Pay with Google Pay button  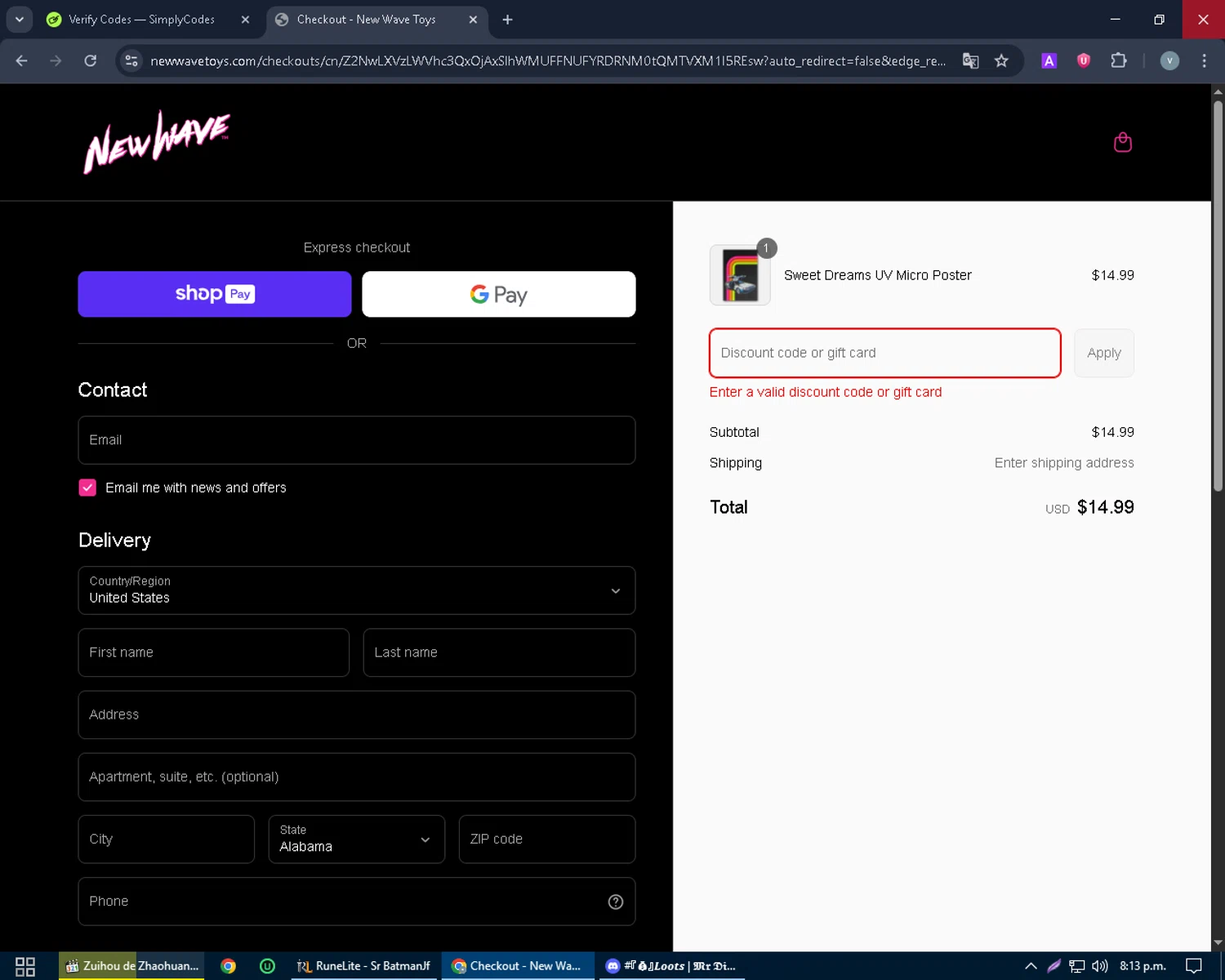click(x=499, y=294)
